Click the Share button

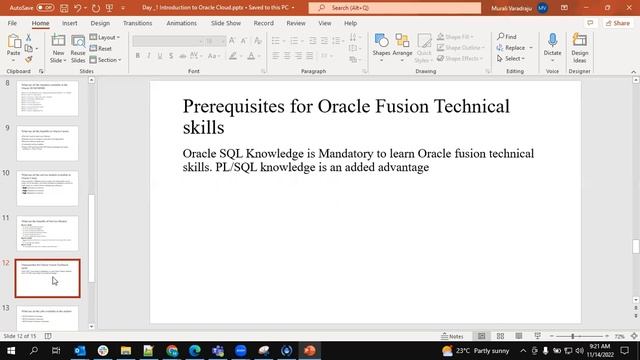click(x=618, y=23)
